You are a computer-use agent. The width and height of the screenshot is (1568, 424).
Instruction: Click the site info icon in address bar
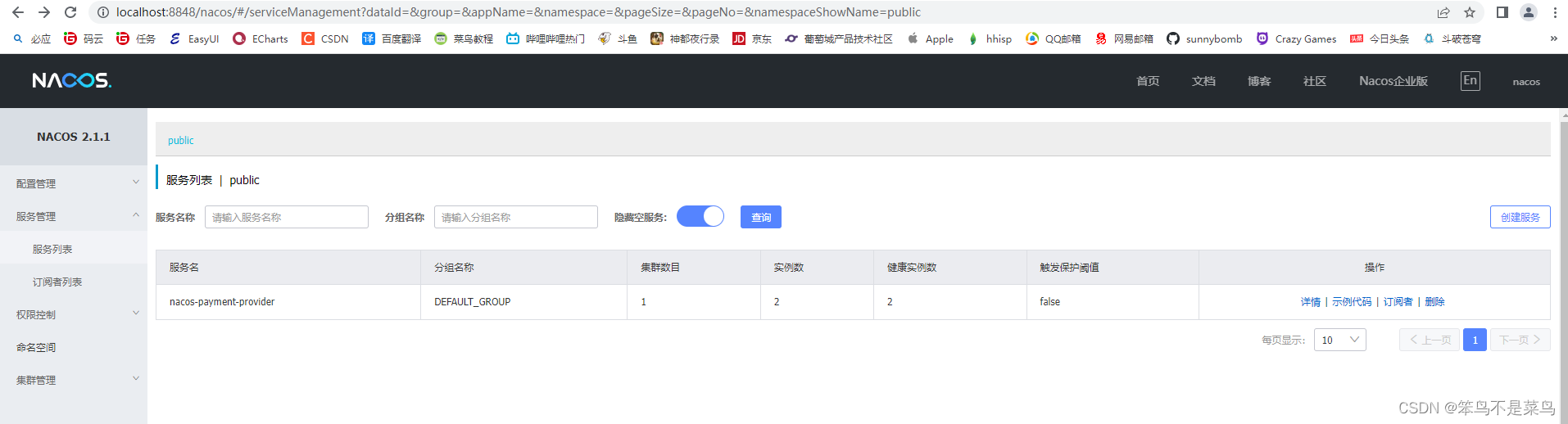pyautogui.click(x=103, y=12)
